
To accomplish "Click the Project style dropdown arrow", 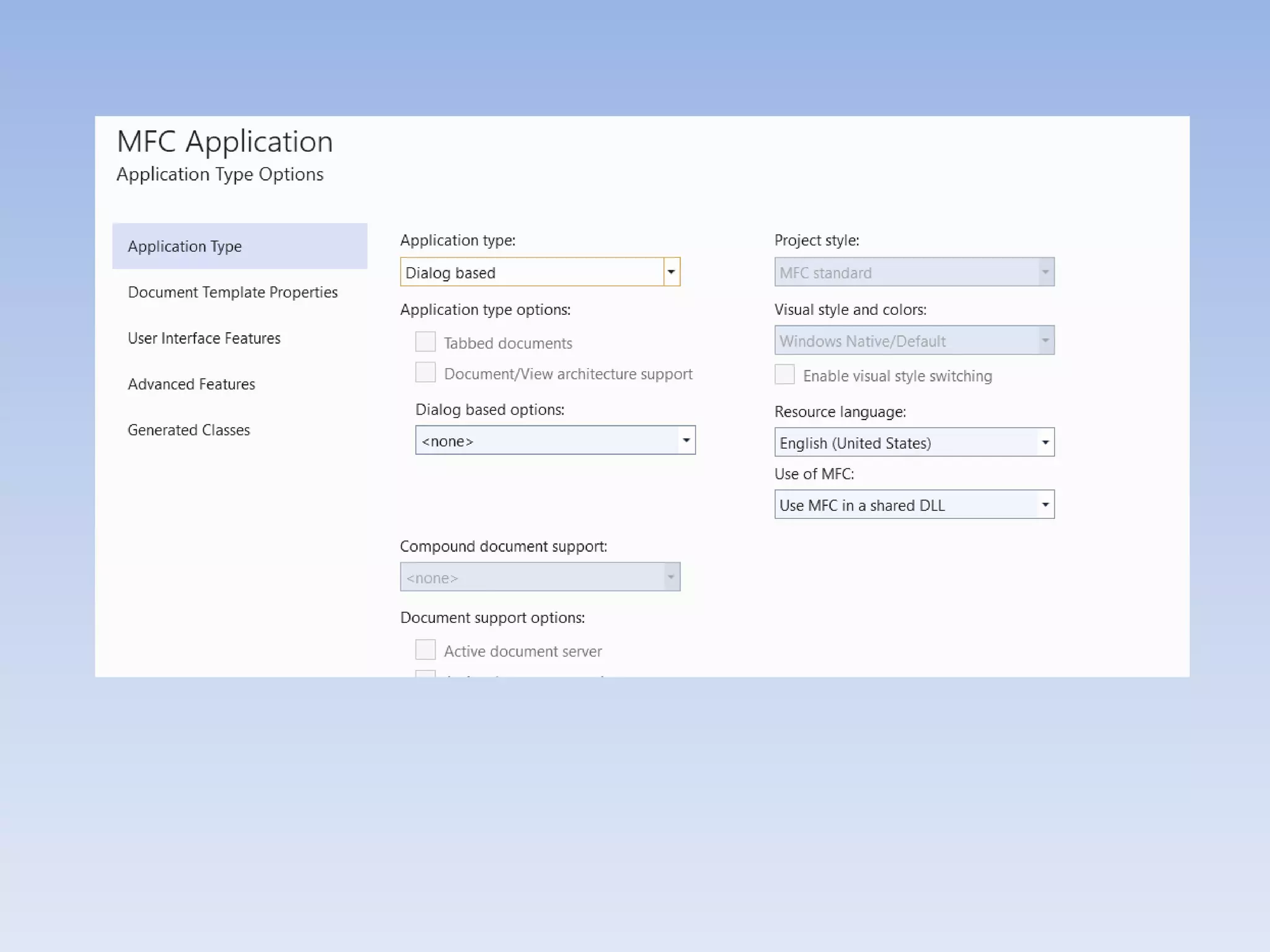I will (1045, 272).
